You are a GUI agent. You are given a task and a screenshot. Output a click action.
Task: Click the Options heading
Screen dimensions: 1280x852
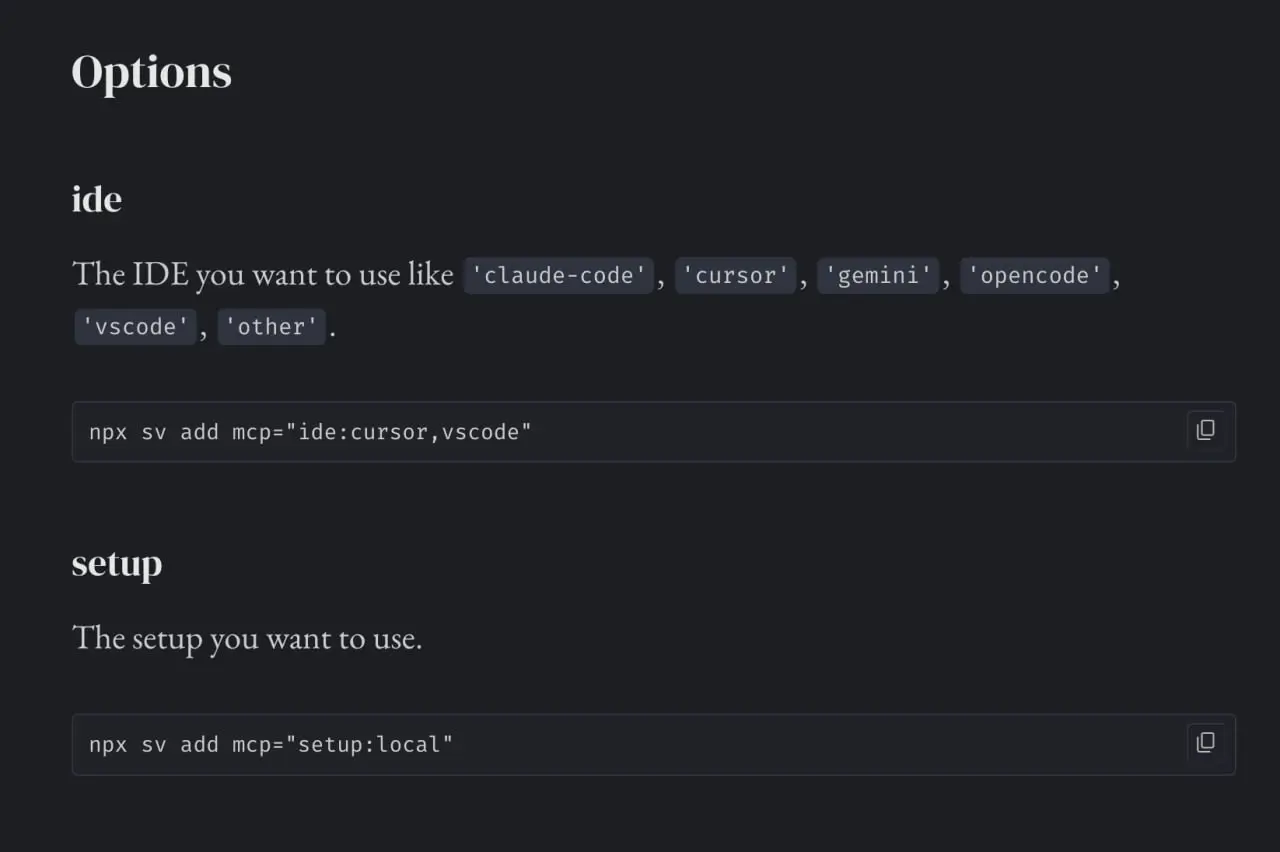point(152,72)
